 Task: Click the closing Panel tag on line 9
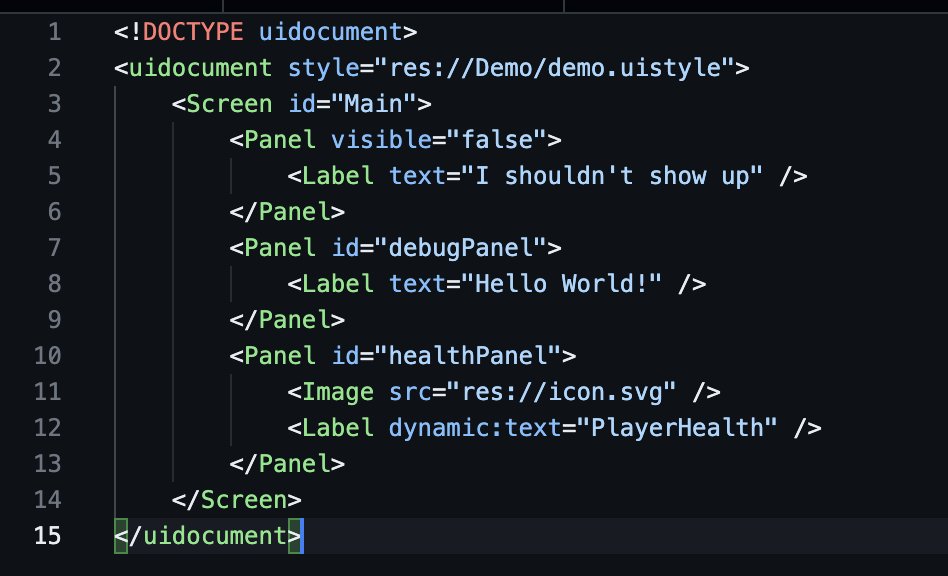point(287,320)
